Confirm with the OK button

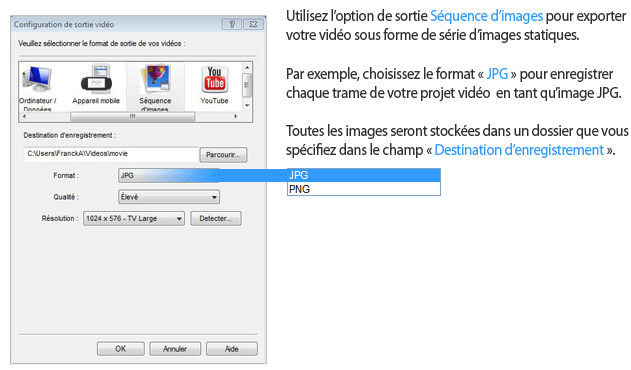click(121, 349)
